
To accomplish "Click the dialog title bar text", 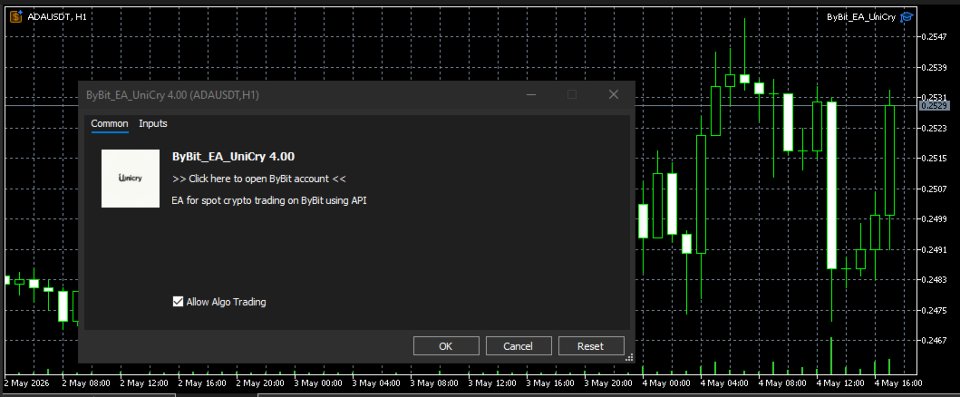I will coord(173,95).
